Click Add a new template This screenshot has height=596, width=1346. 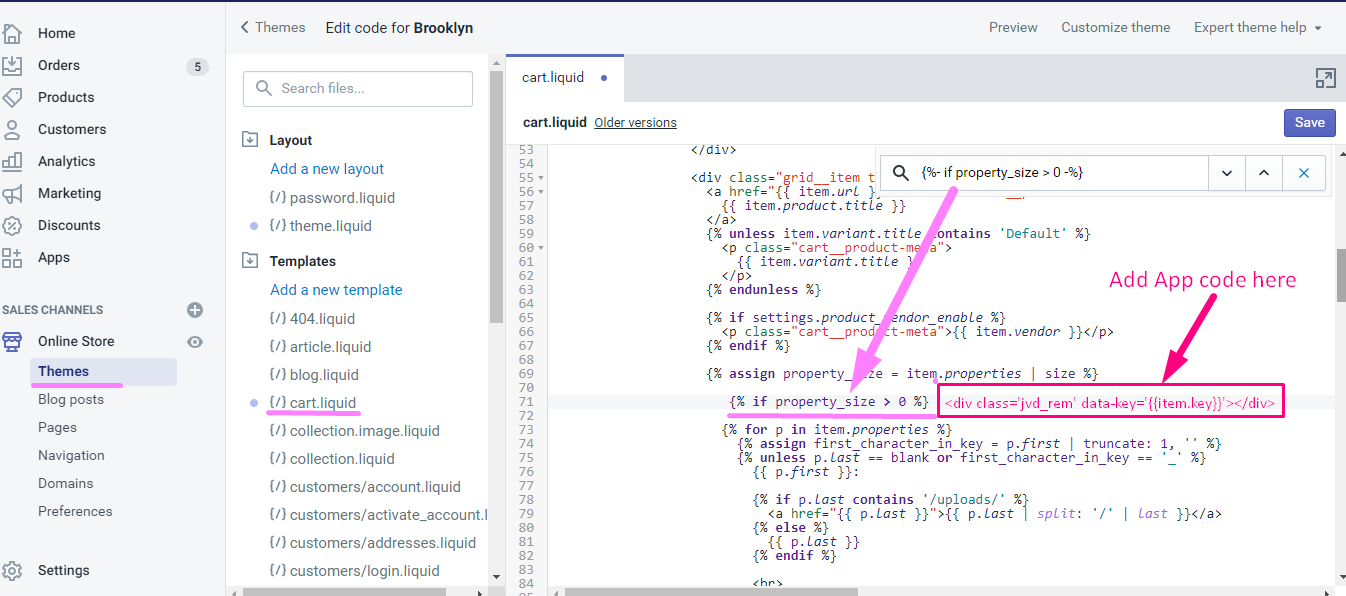tap(336, 290)
